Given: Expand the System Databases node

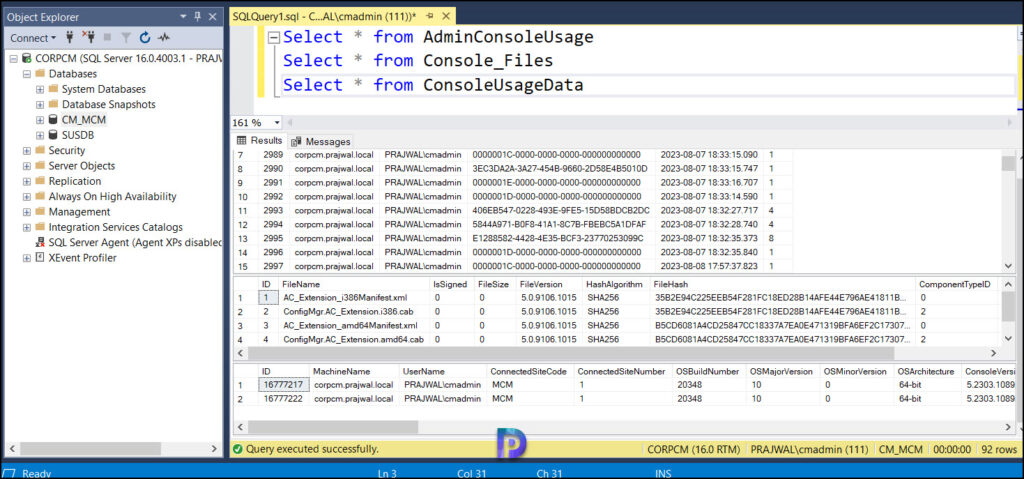Looking at the screenshot, I should pyautogui.click(x=40, y=89).
